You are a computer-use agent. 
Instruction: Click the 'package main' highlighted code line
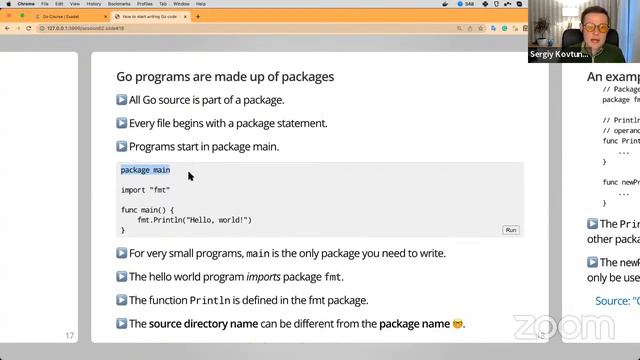click(145, 170)
